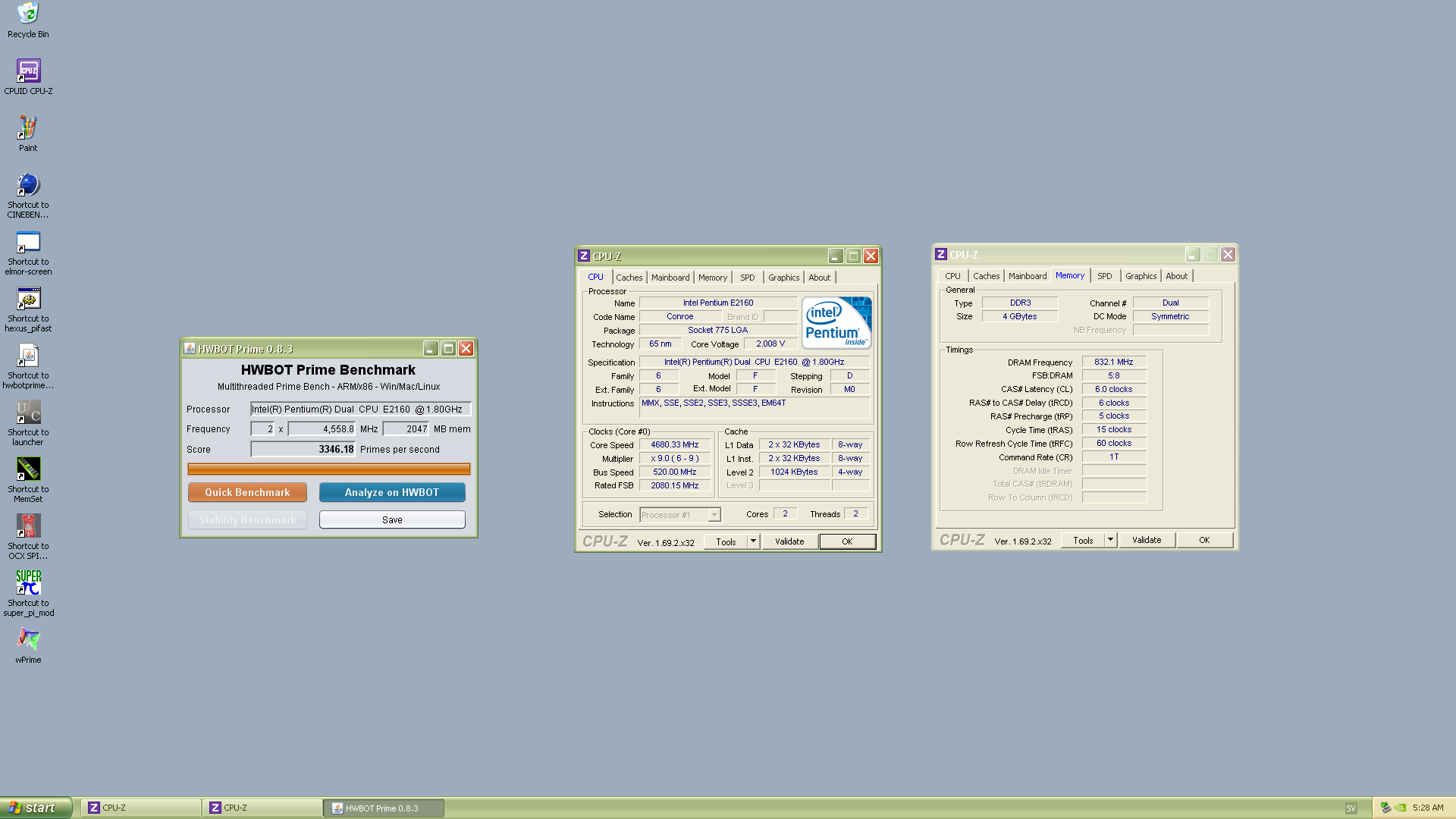The height and width of the screenshot is (819, 1456).
Task: Click Tools button in Memory window
Action: click(x=1083, y=540)
